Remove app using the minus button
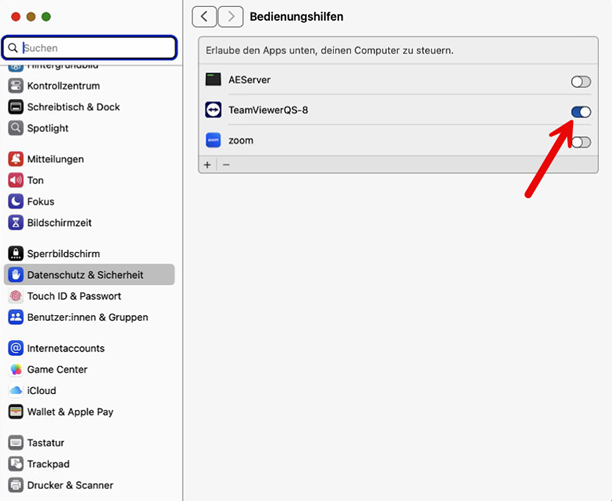The image size is (612, 501). tap(226, 164)
